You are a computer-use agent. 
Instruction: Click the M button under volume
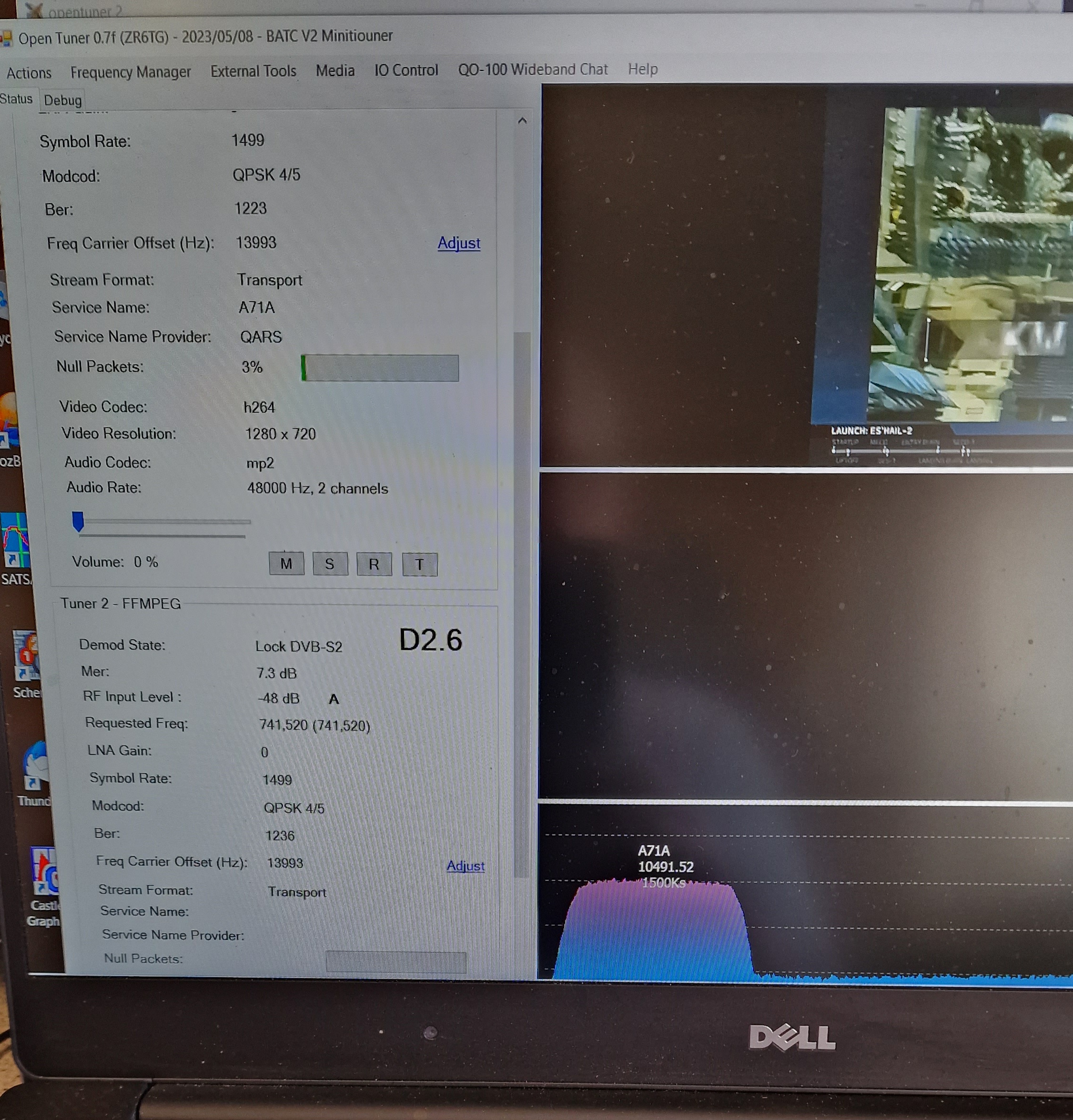tap(286, 564)
